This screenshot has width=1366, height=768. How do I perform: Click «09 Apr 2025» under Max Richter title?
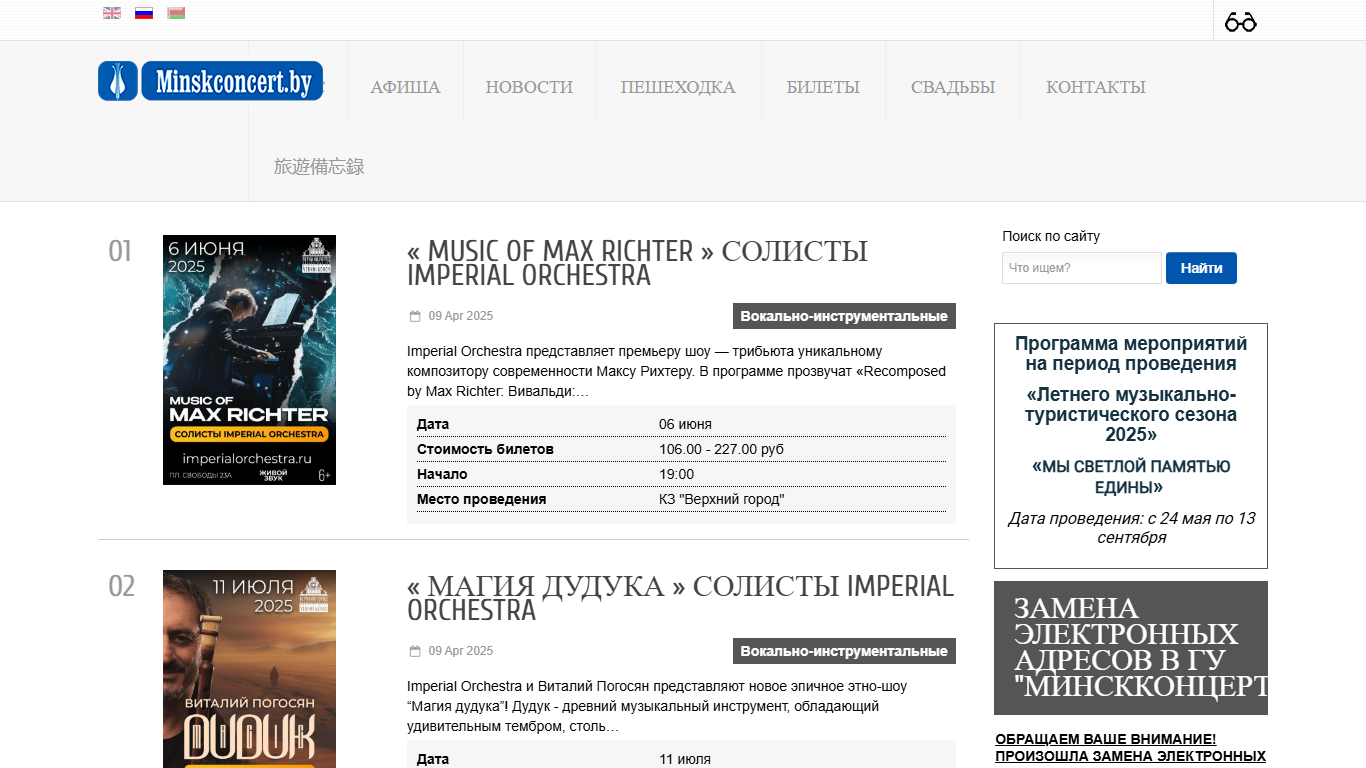(461, 316)
